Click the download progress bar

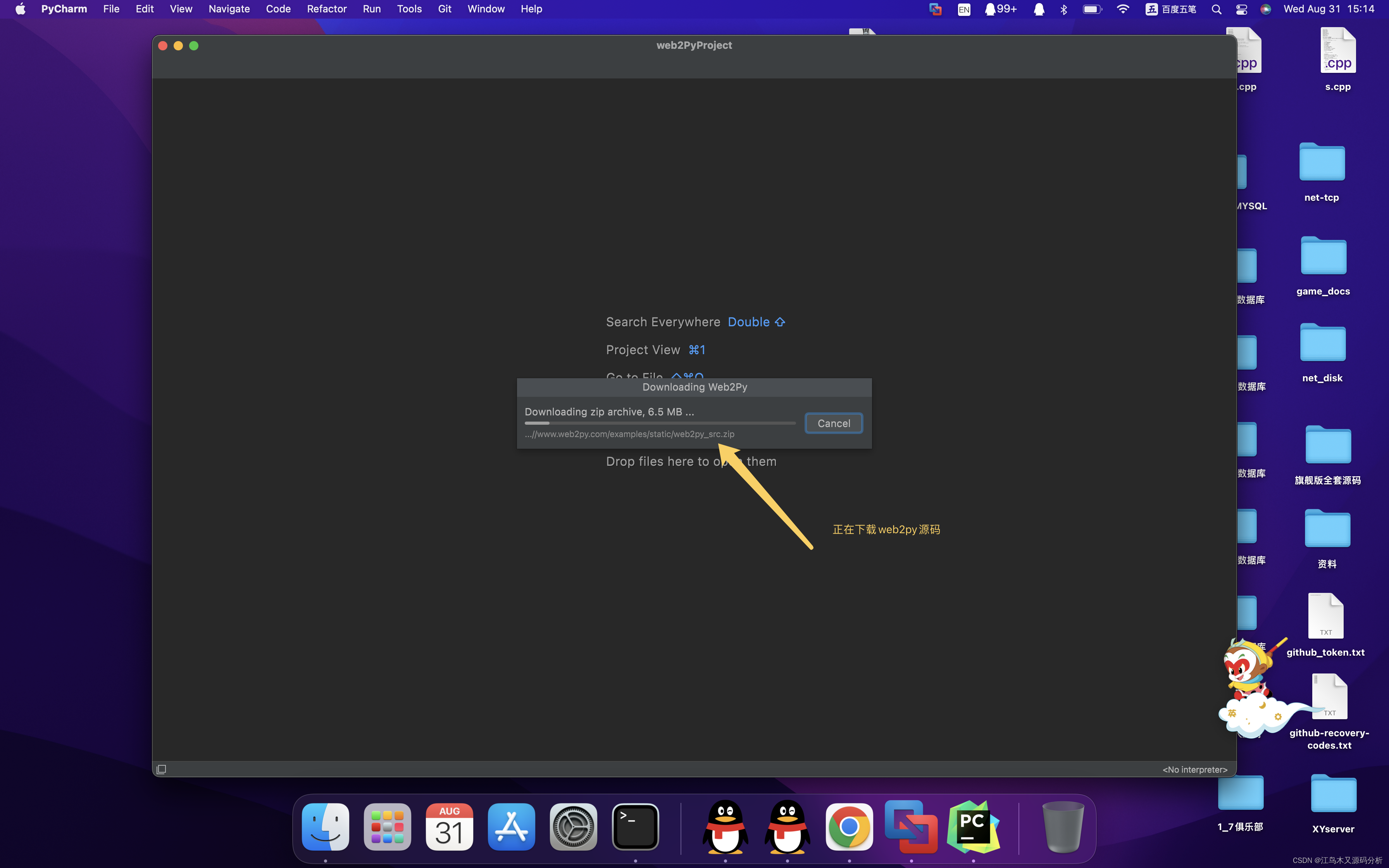click(x=660, y=423)
